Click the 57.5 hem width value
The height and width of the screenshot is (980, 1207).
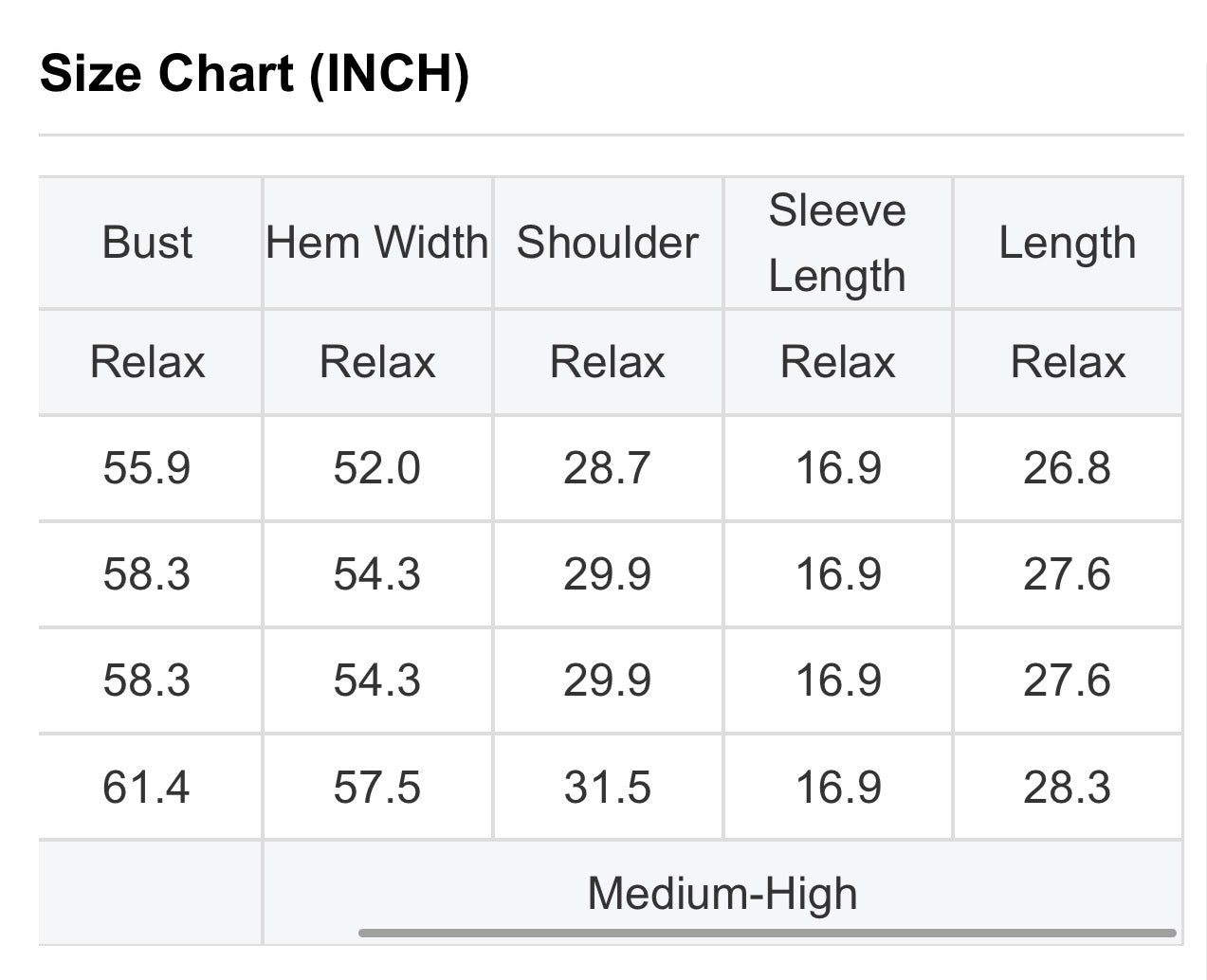pos(377,788)
